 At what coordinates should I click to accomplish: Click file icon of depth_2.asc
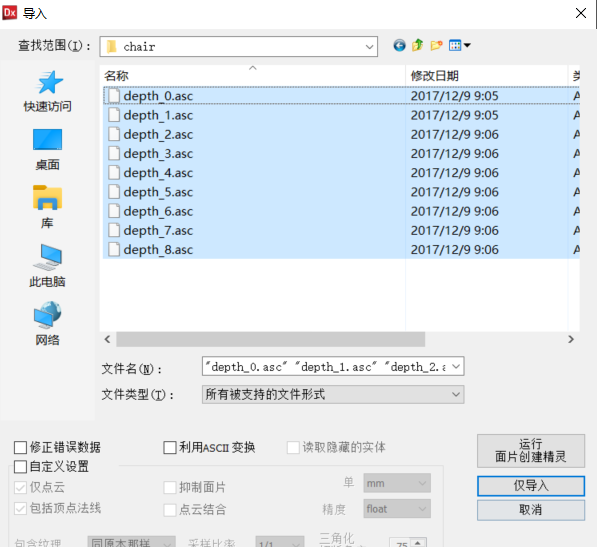[114, 134]
